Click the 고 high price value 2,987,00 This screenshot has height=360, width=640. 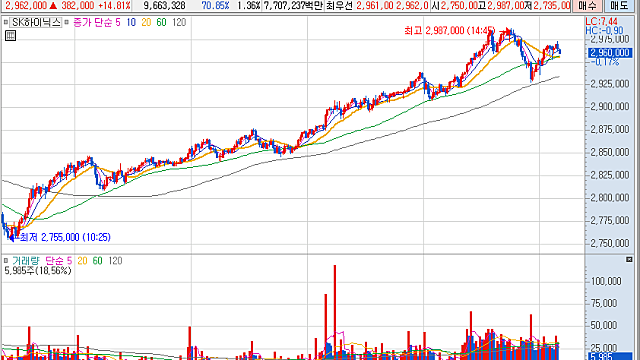click(x=506, y=5)
